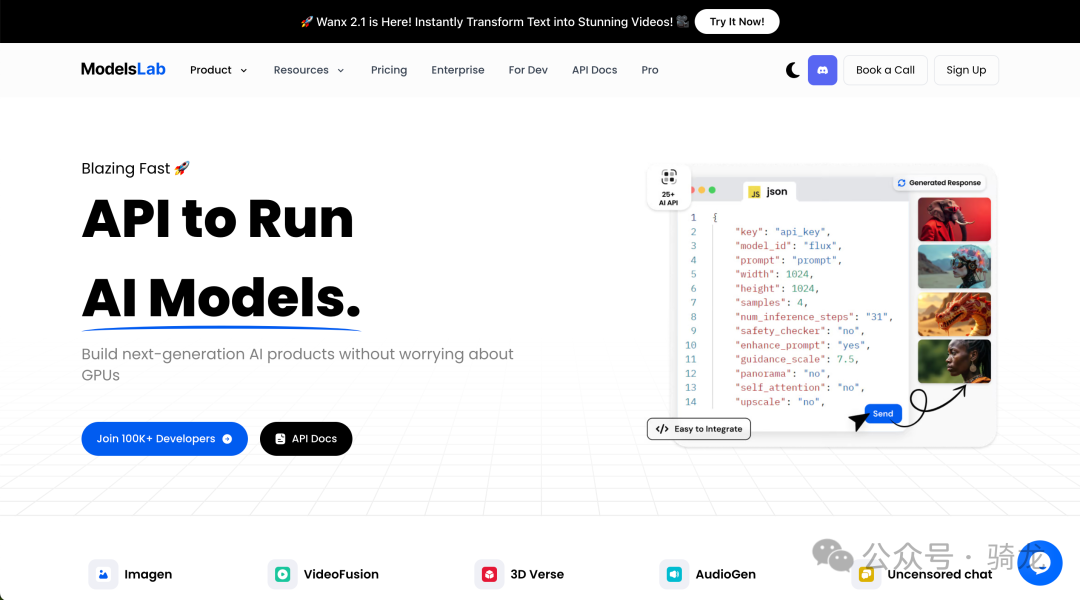
Task: Open the Discord community icon button
Action: click(x=822, y=70)
